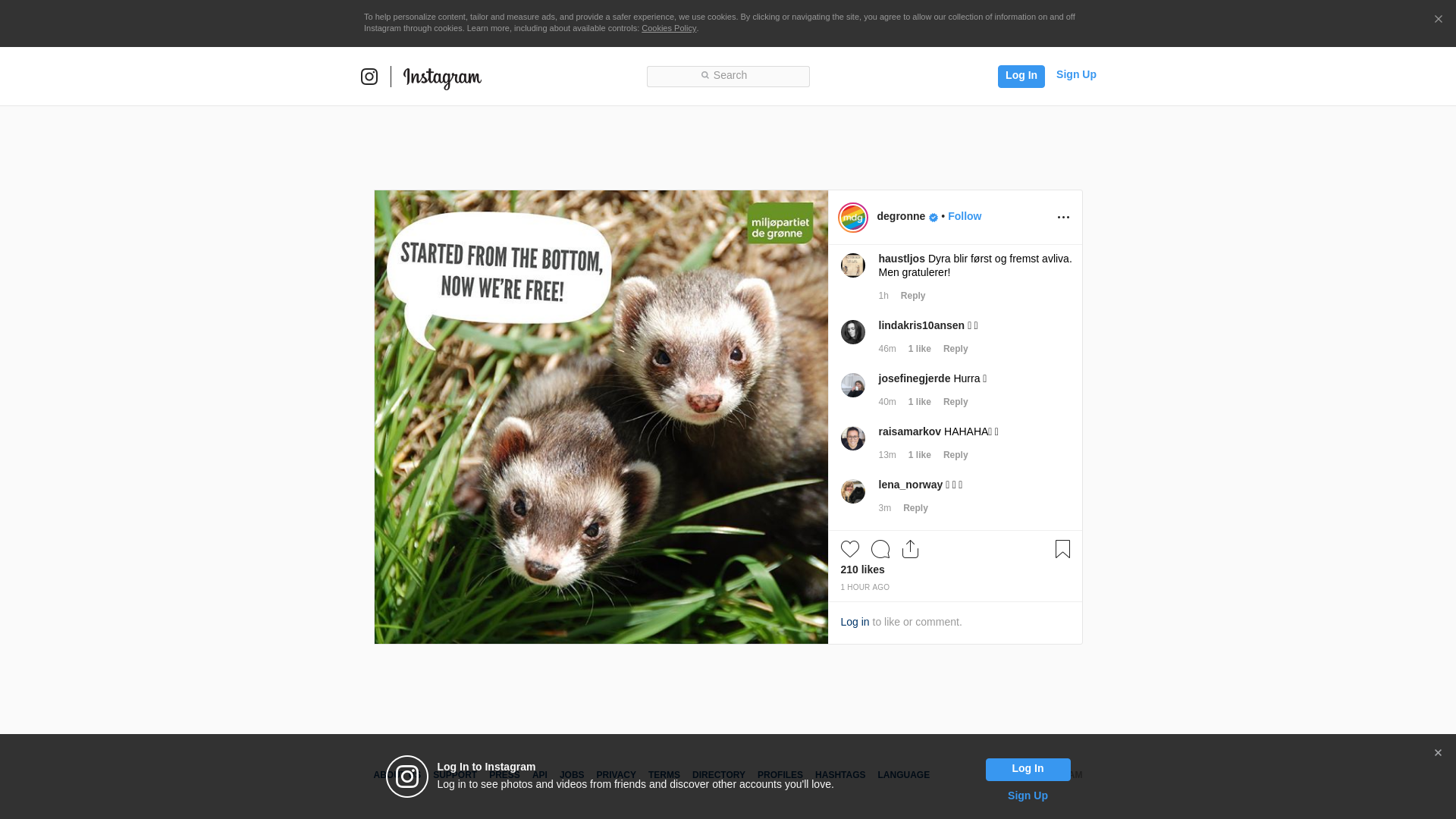Click raisamarkov commenter avatar
Viewport: 1456px width, 819px height.
(x=852, y=438)
